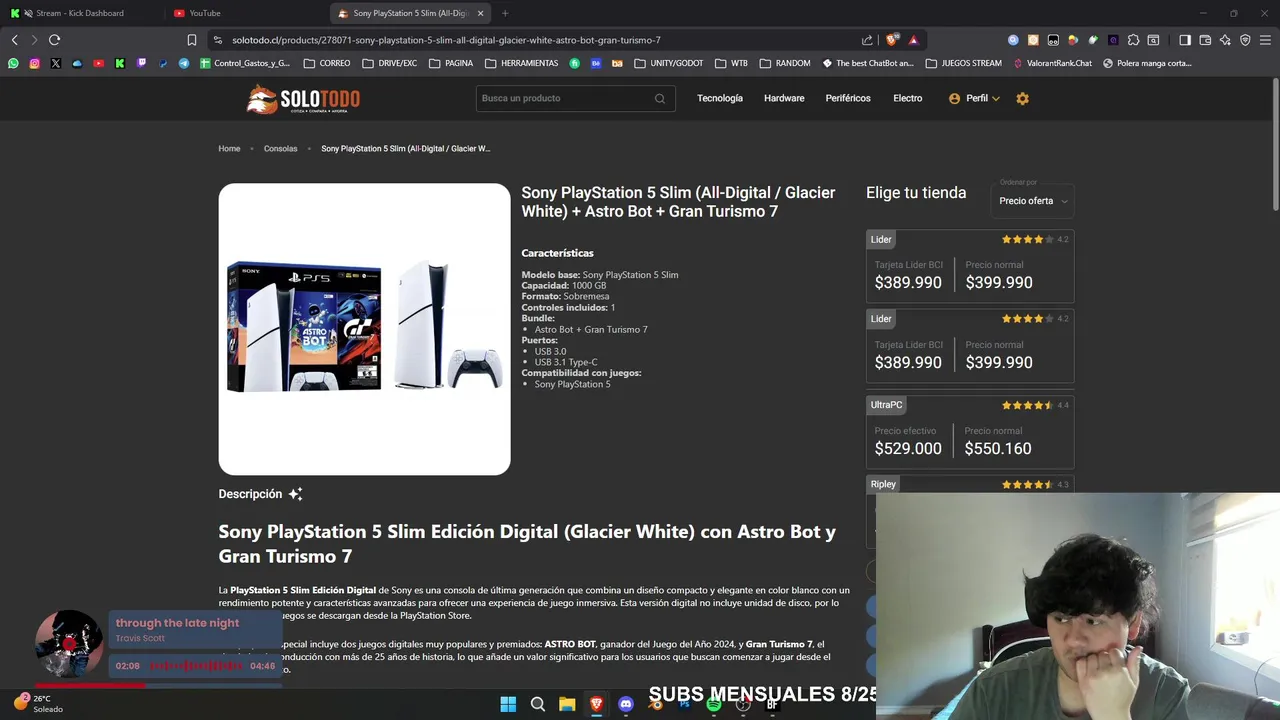The width and height of the screenshot is (1280, 720).
Task: Click the Home breadcrumb link
Action: click(x=229, y=149)
